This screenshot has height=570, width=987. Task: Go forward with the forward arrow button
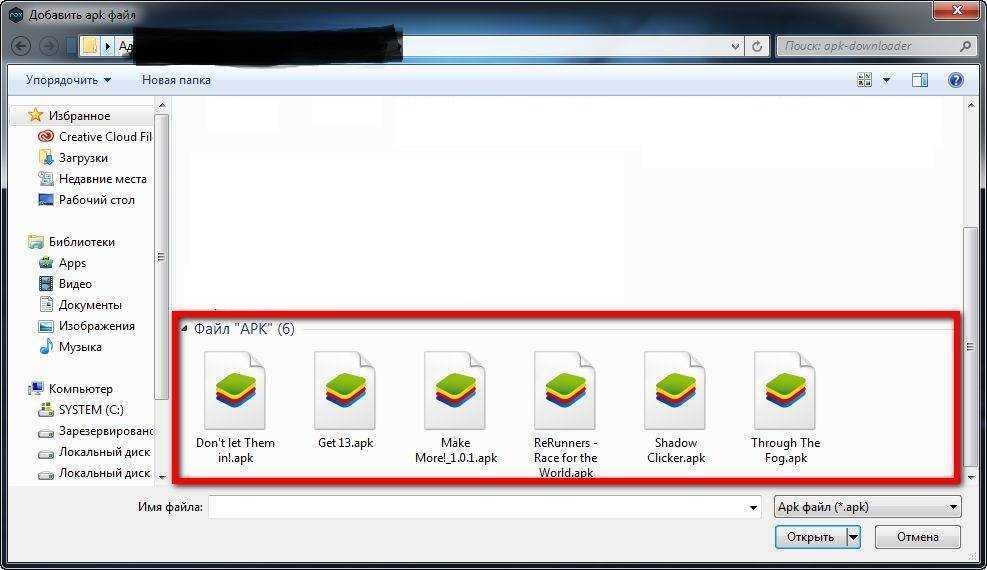[48, 46]
